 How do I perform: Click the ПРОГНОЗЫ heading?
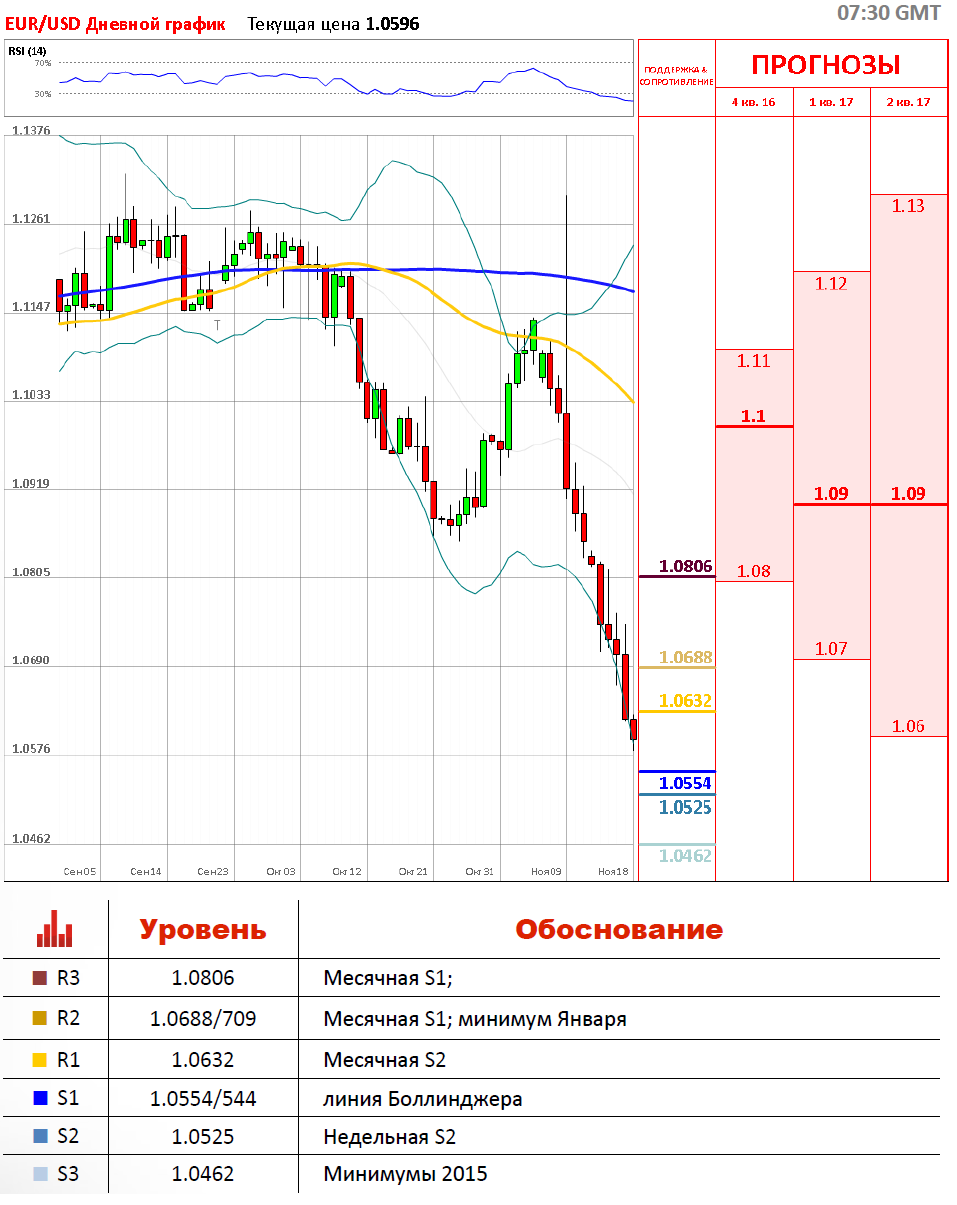(x=826, y=65)
